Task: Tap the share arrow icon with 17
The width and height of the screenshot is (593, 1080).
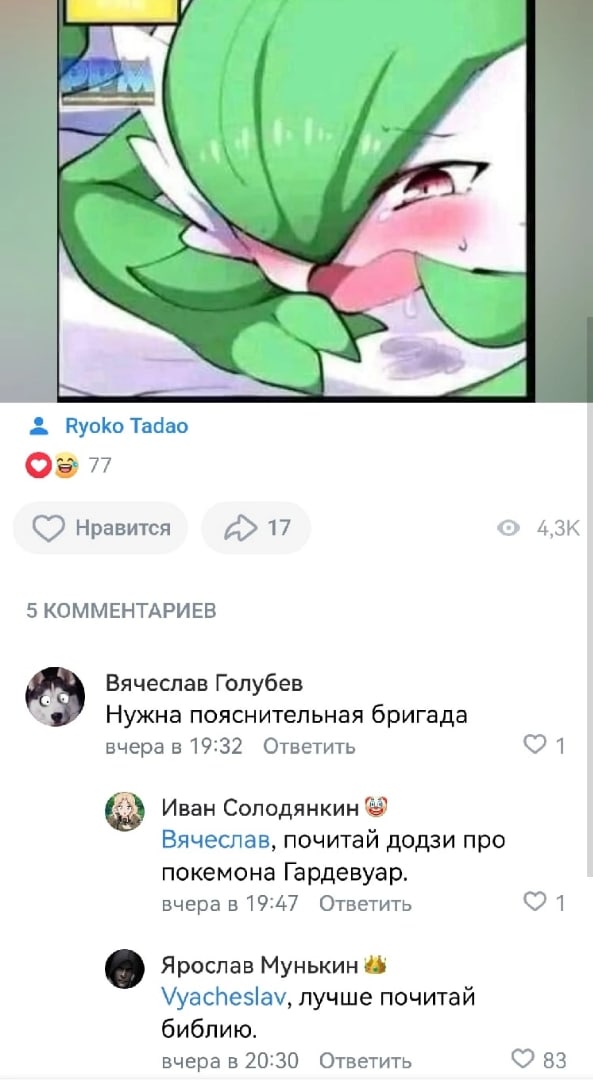Action: (x=241, y=528)
